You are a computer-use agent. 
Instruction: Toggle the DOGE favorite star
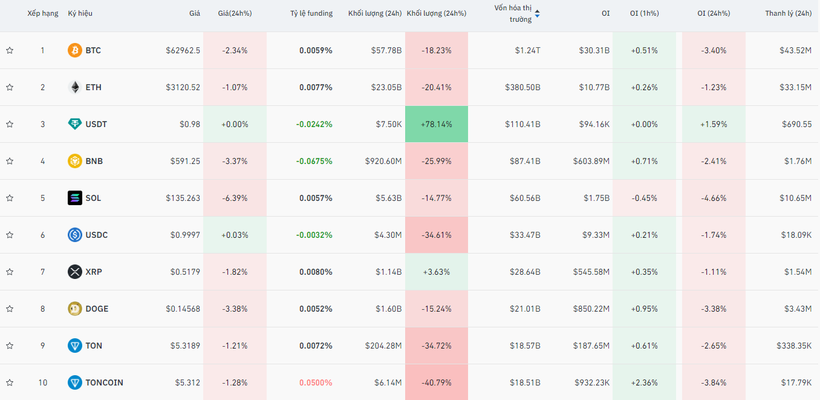point(9,309)
